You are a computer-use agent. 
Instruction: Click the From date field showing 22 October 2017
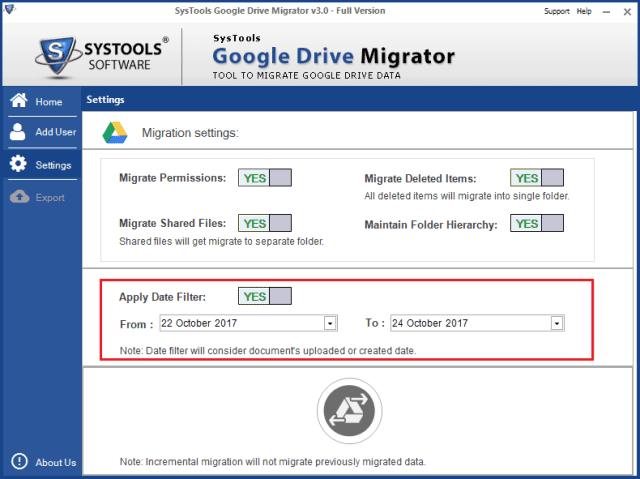click(248, 323)
